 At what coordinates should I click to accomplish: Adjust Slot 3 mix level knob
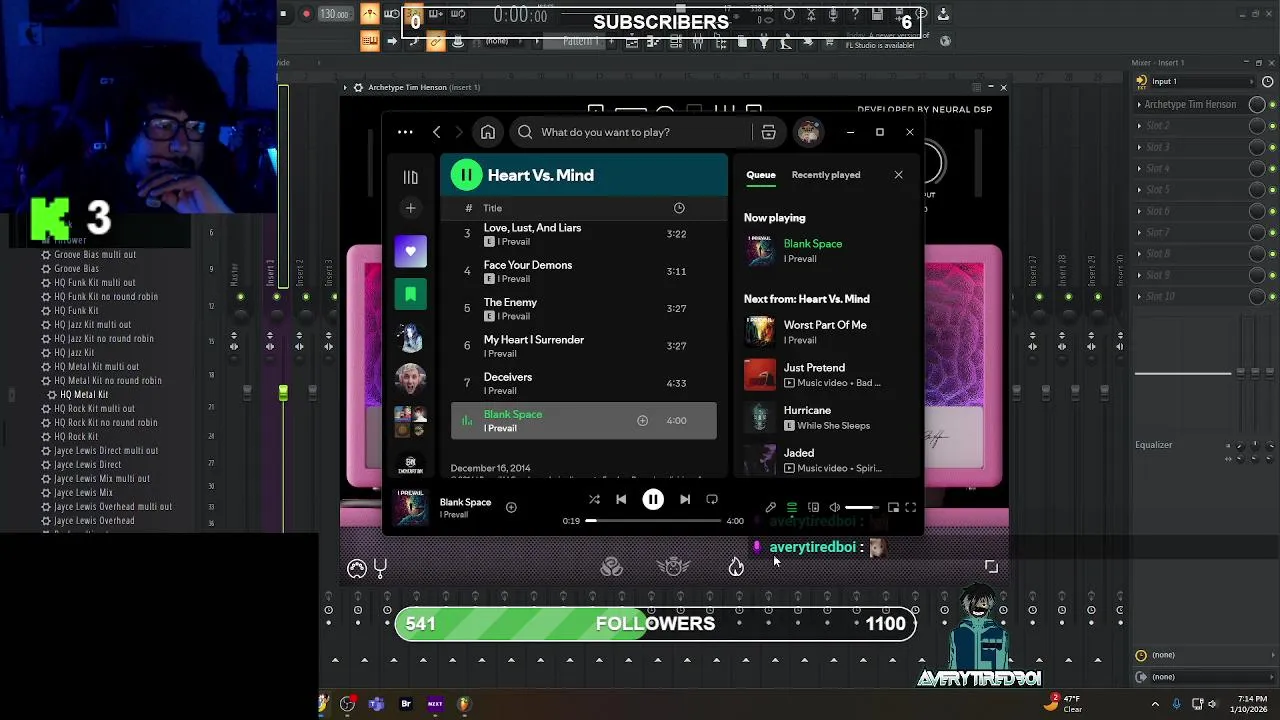[x=1257, y=147]
